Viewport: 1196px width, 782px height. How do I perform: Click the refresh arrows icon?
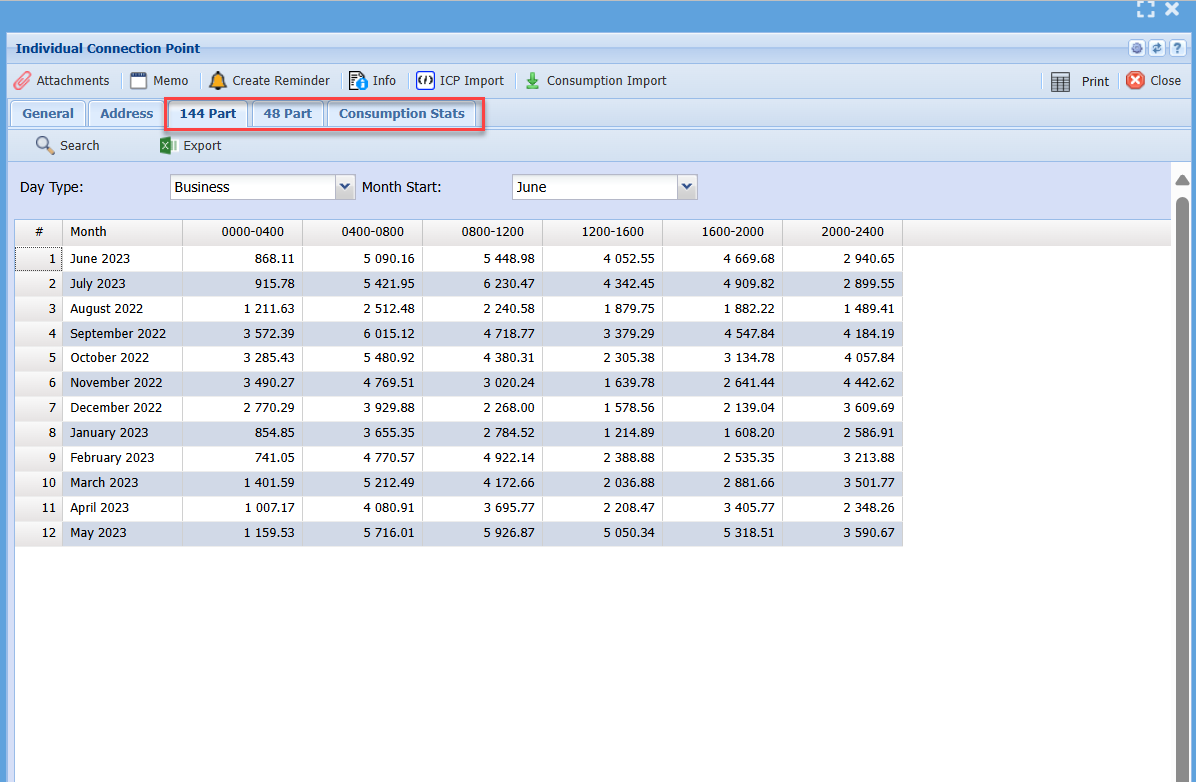click(1157, 48)
